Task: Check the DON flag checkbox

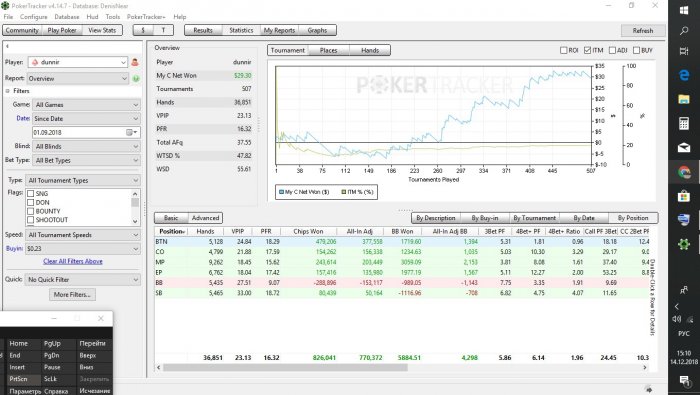Action: click(30, 203)
